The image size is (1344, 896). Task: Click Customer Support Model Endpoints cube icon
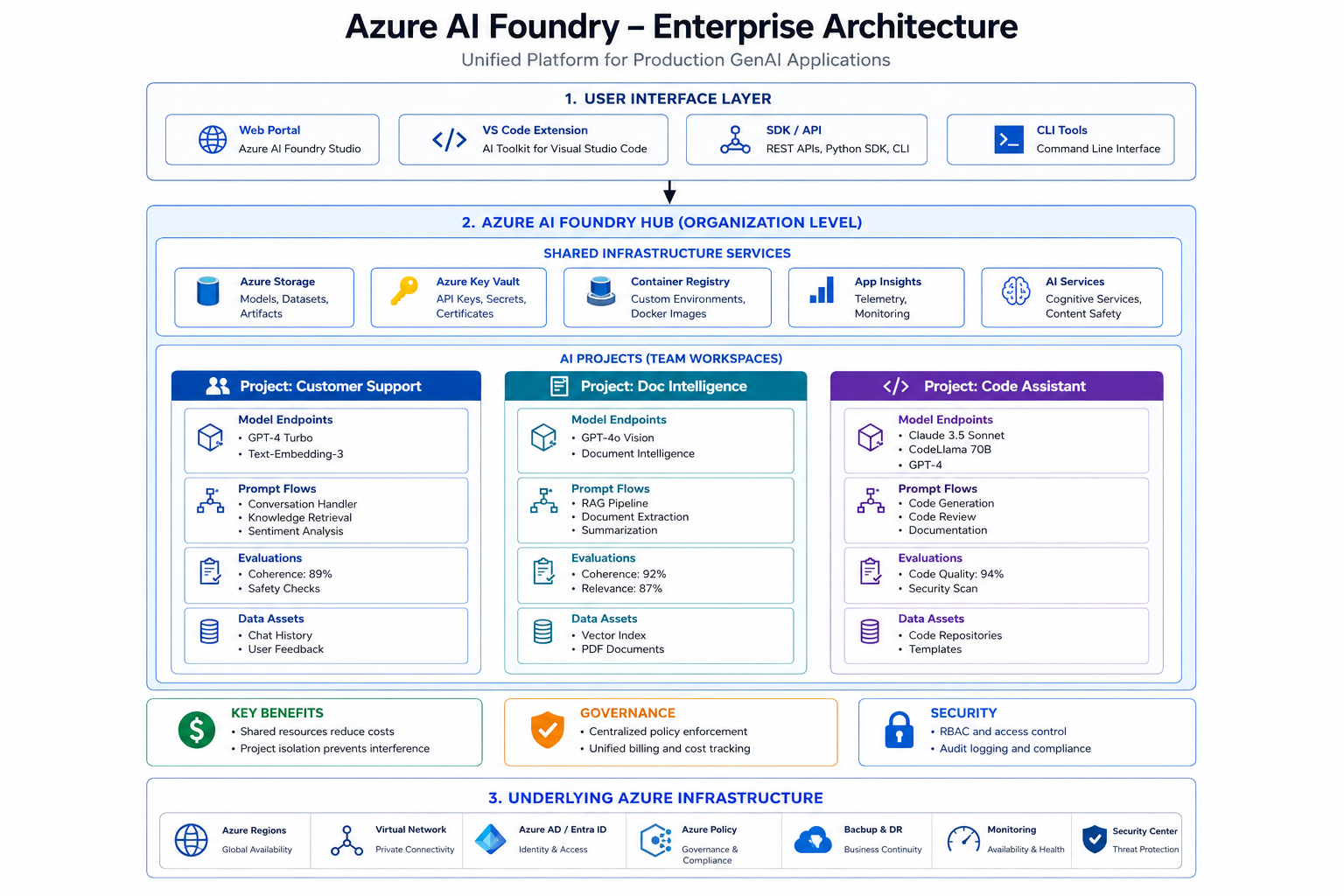tap(210, 437)
